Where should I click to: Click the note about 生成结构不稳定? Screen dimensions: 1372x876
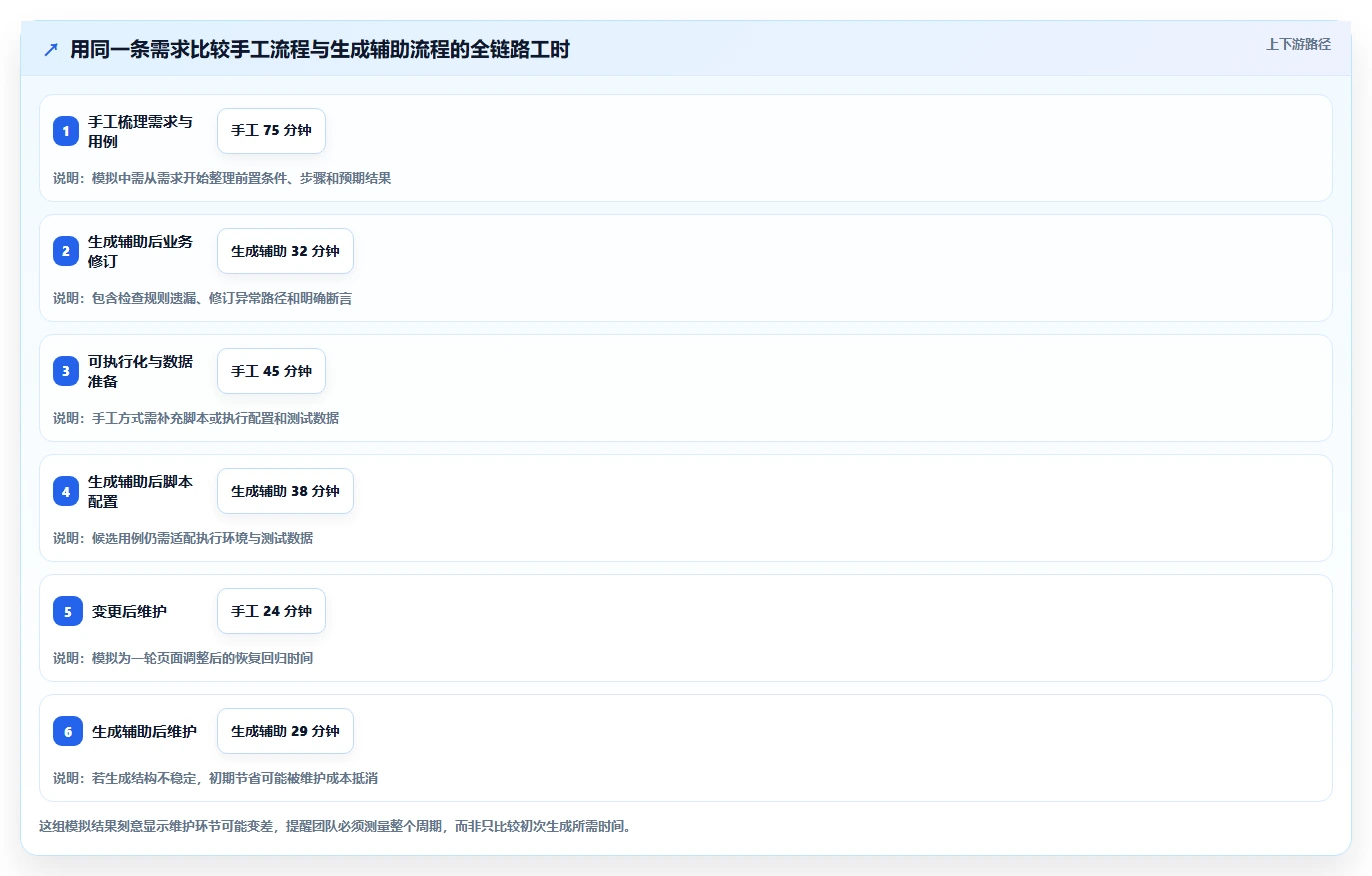point(215,778)
